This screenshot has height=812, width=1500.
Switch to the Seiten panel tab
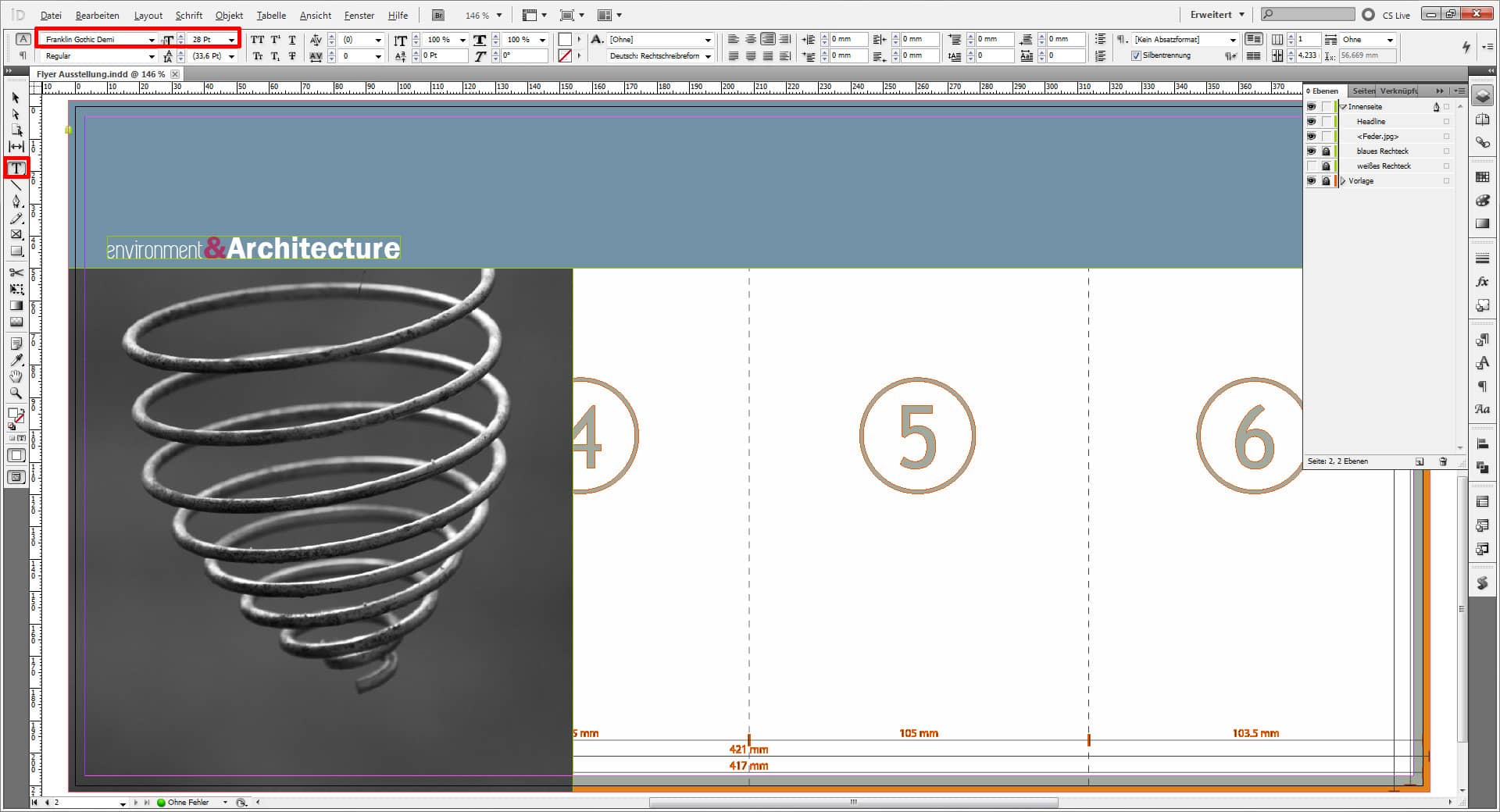[1363, 91]
